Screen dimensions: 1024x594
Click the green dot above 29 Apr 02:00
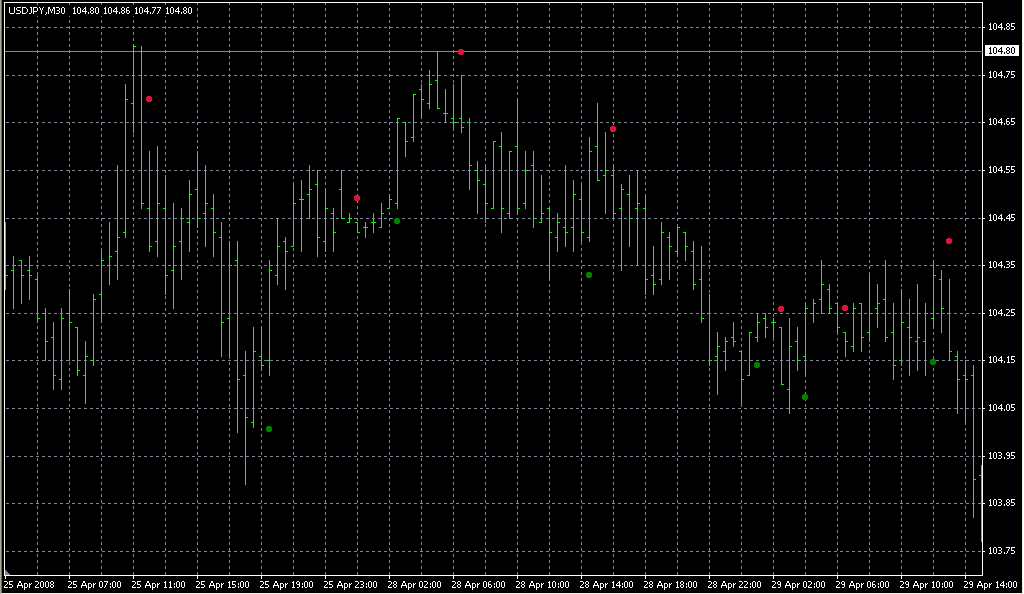click(x=805, y=397)
